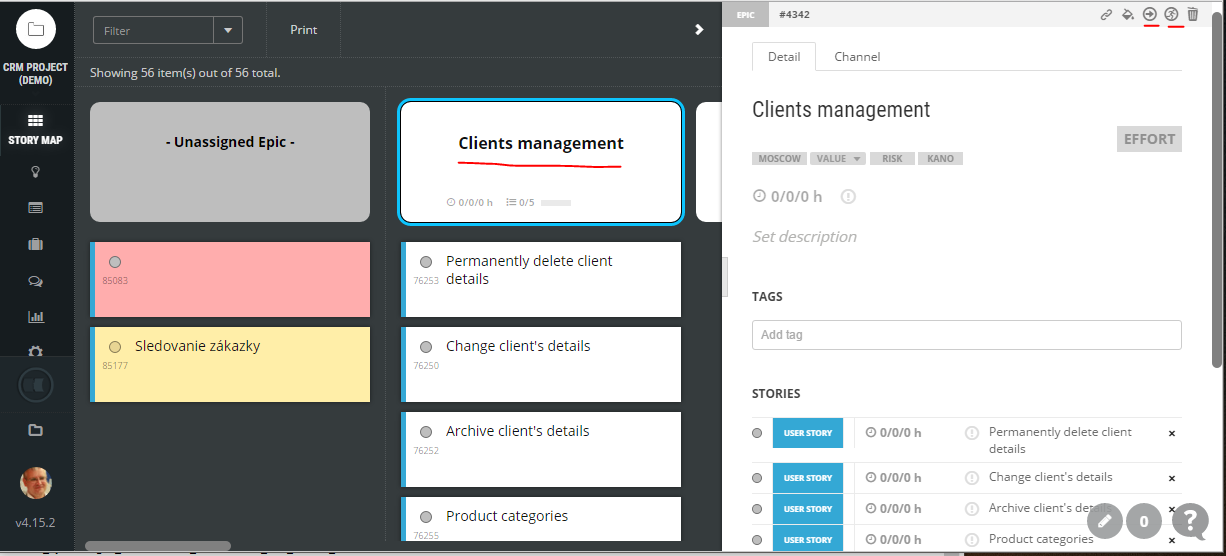
Task: Toggle status circle on Change client's details card
Action: pos(426,347)
